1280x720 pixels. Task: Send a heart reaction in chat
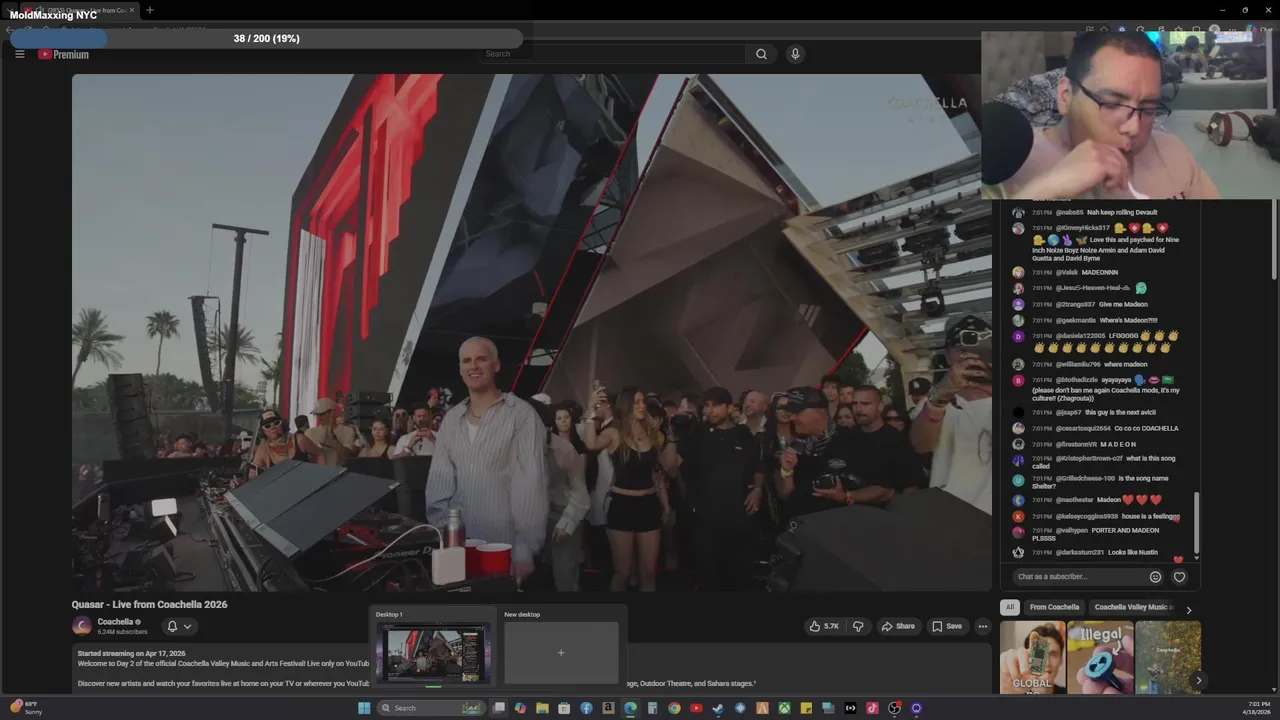coord(1179,577)
